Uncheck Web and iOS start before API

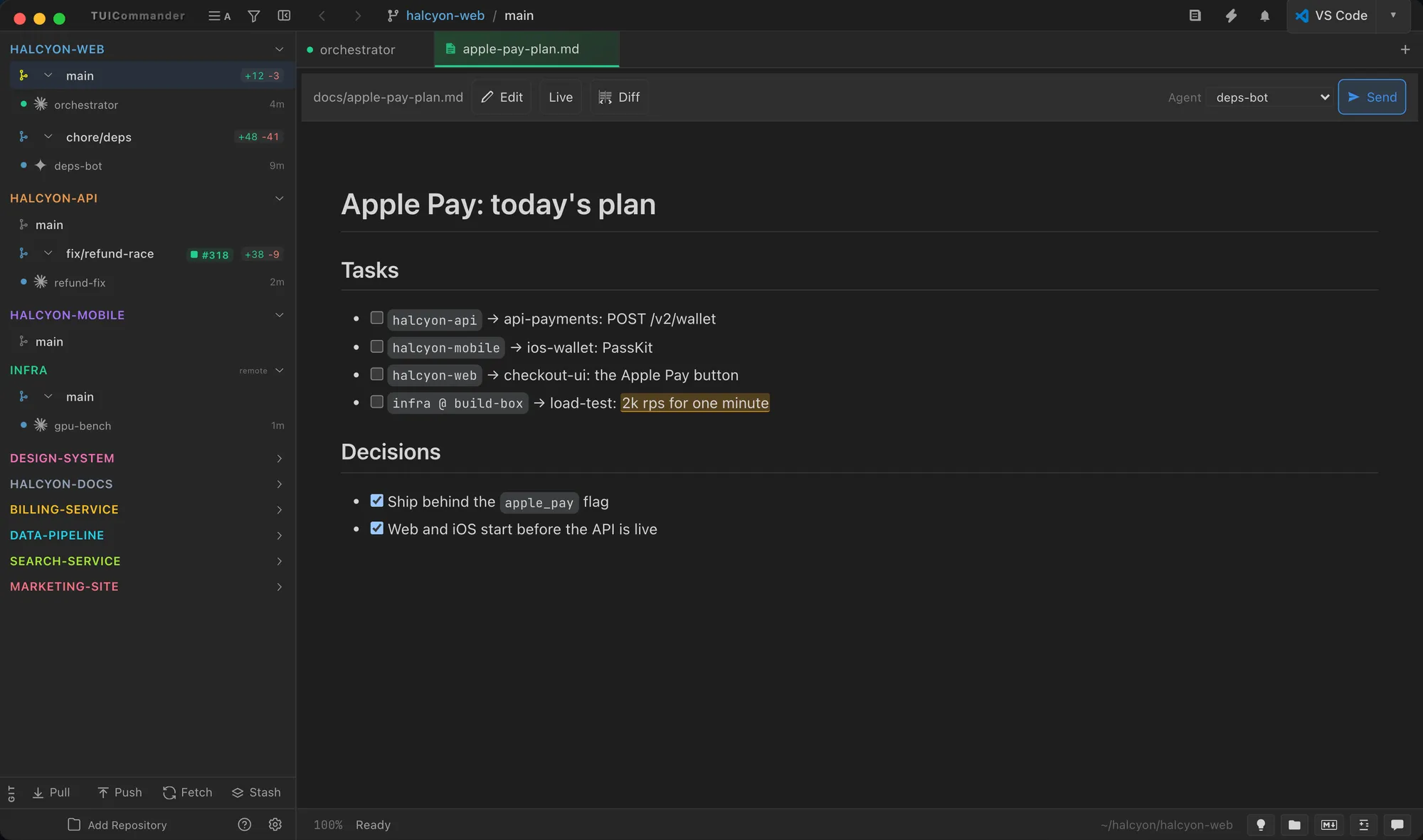coord(377,528)
